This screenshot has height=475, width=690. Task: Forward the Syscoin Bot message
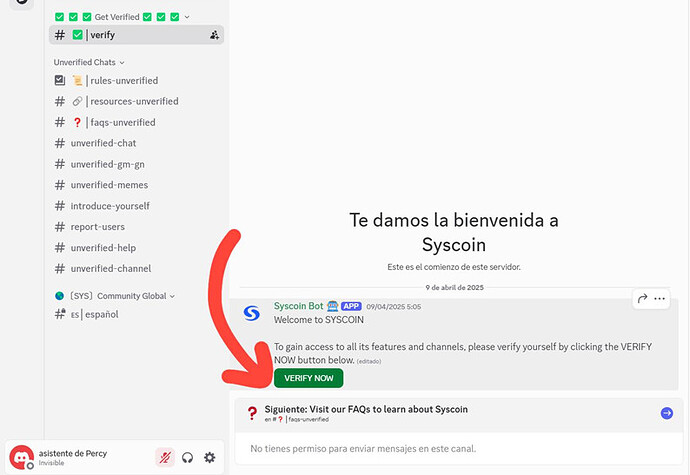click(x=642, y=298)
